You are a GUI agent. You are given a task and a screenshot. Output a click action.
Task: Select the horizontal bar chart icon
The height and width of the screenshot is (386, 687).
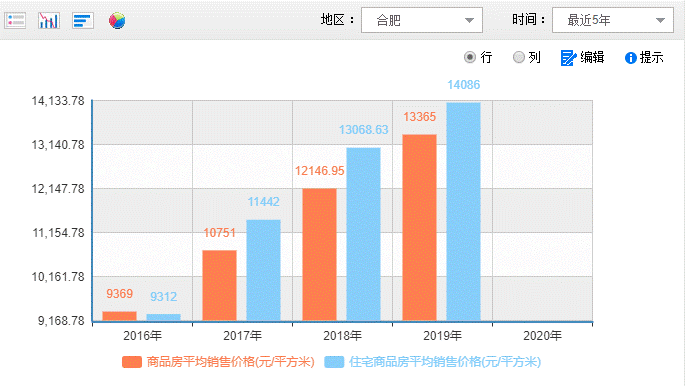pyautogui.click(x=82, y=20)
